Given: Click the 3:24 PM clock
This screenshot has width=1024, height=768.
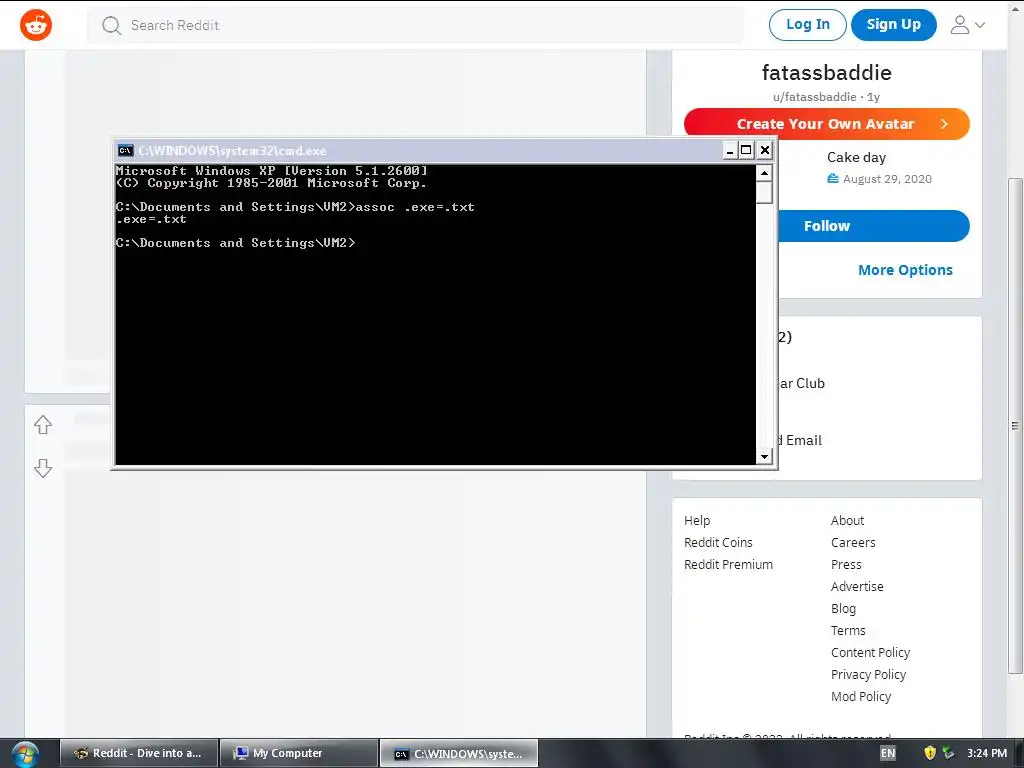Looking at the screenshot, I should click(x=987, y=754).
